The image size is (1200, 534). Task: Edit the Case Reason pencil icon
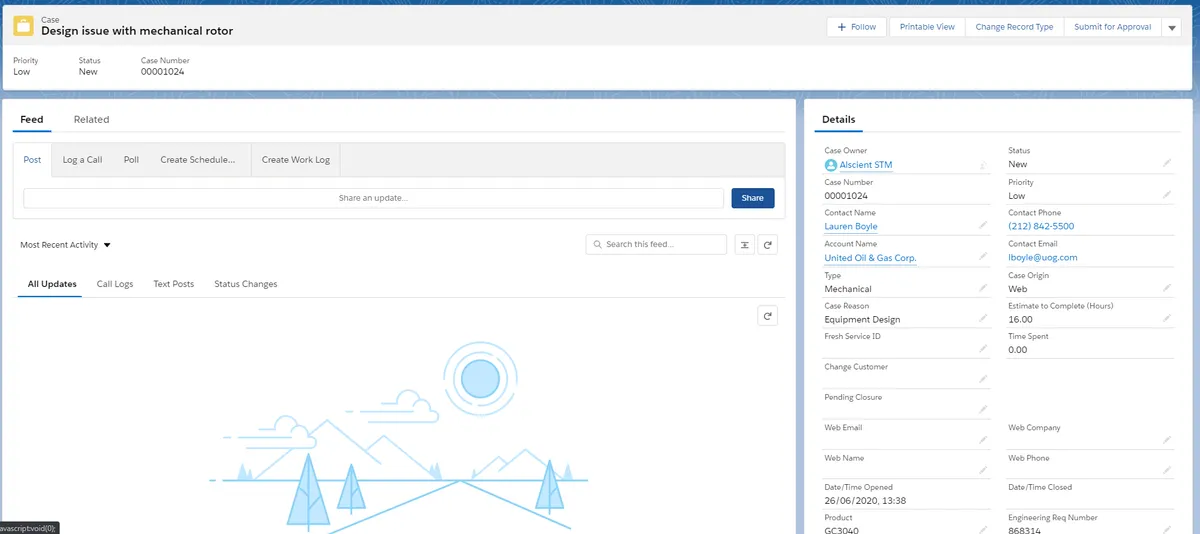click(x=983, y=319)
